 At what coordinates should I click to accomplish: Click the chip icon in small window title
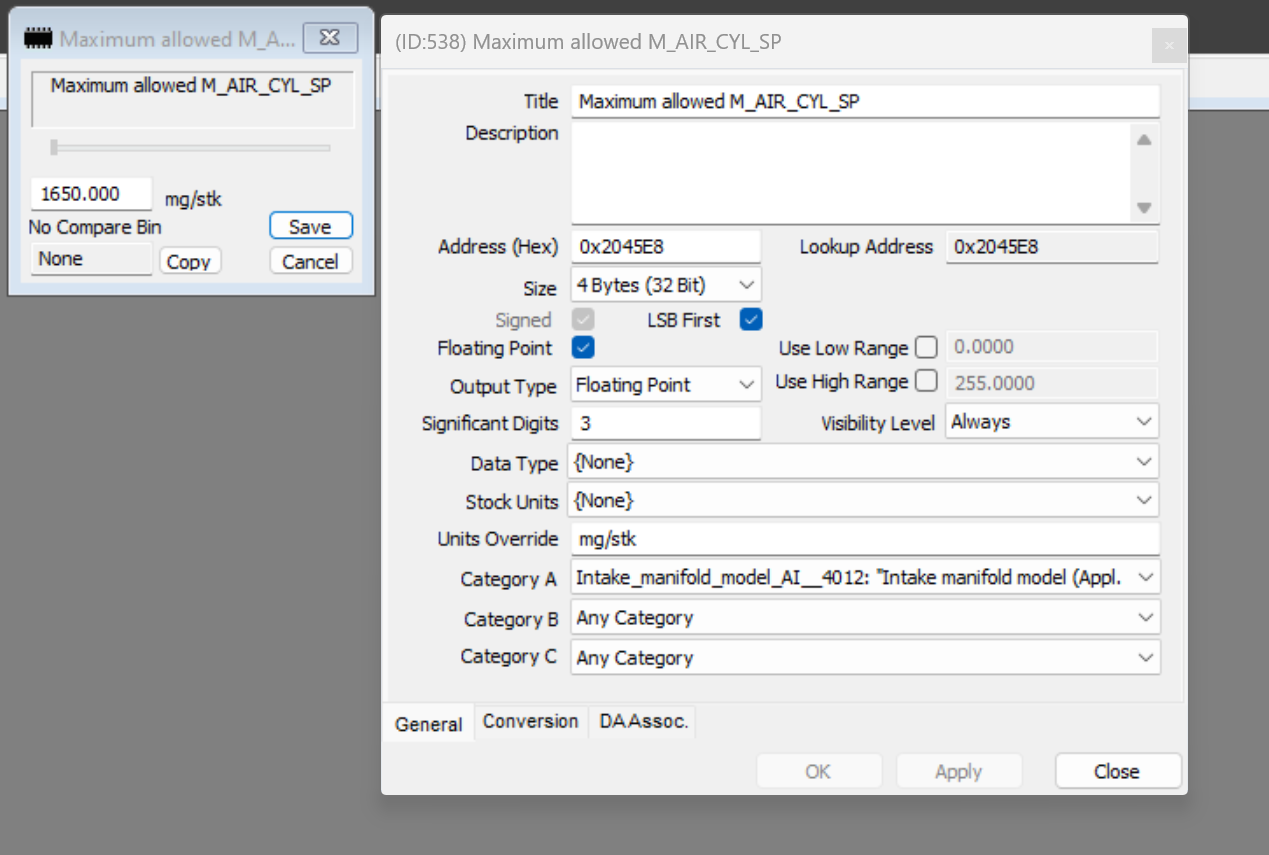point(37,39)
